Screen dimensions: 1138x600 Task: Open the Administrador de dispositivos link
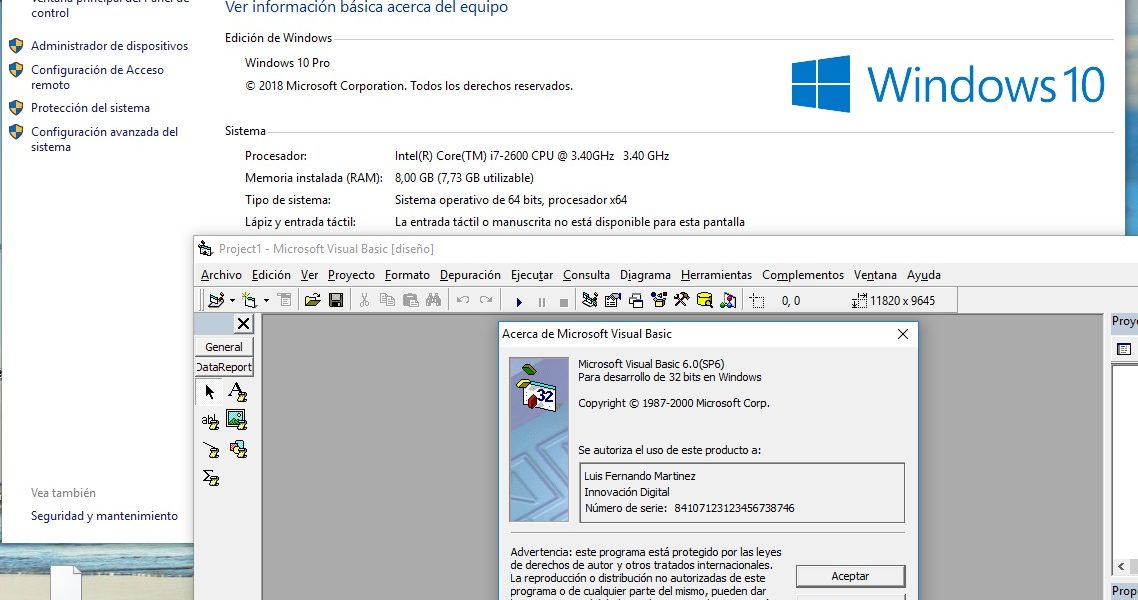[x=109, y=46]
